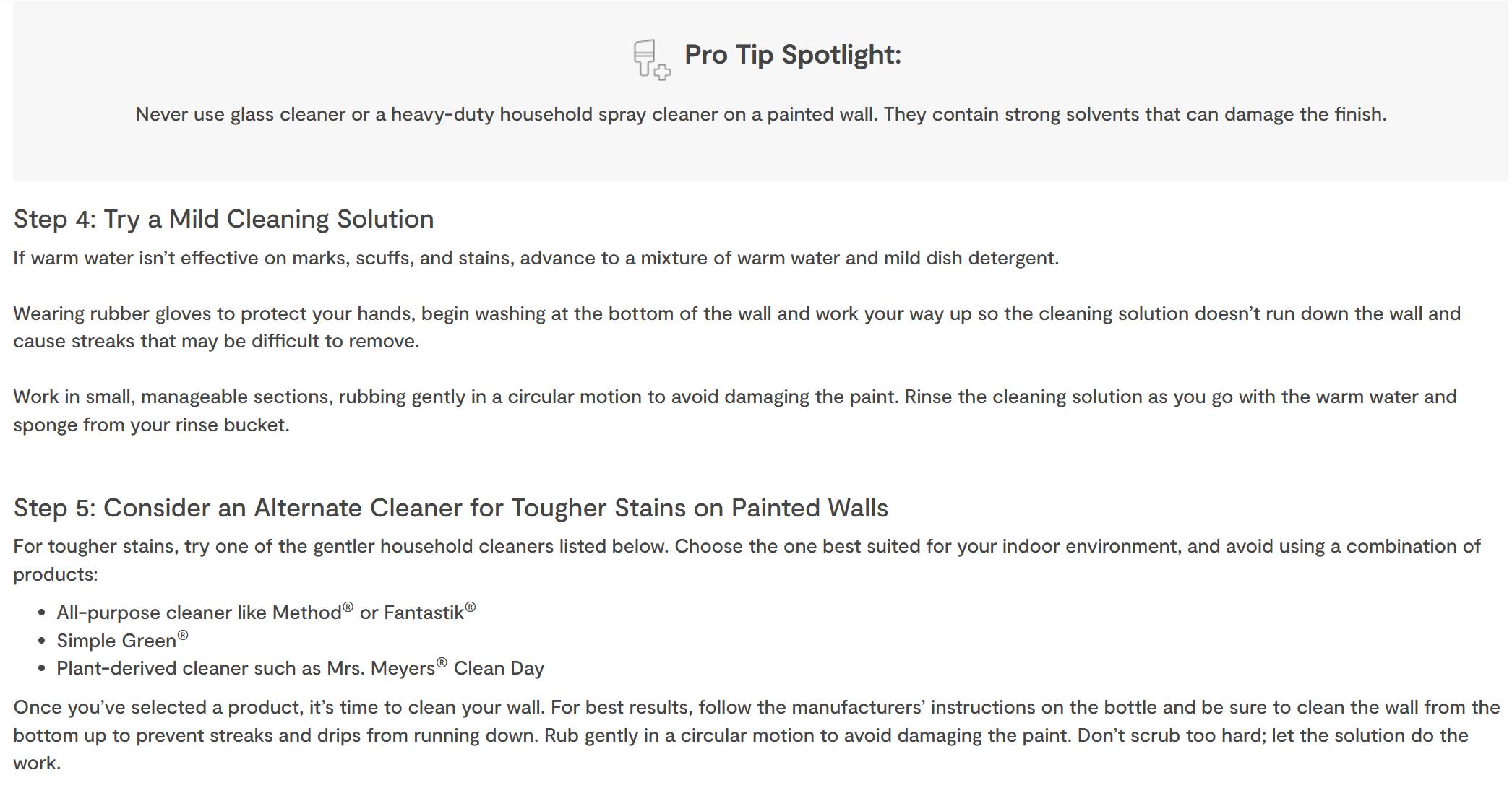The width and height of the screenshot is (1512, 796).
Task: Click the word "Fantastik" in the list
Action: point(424,613)
